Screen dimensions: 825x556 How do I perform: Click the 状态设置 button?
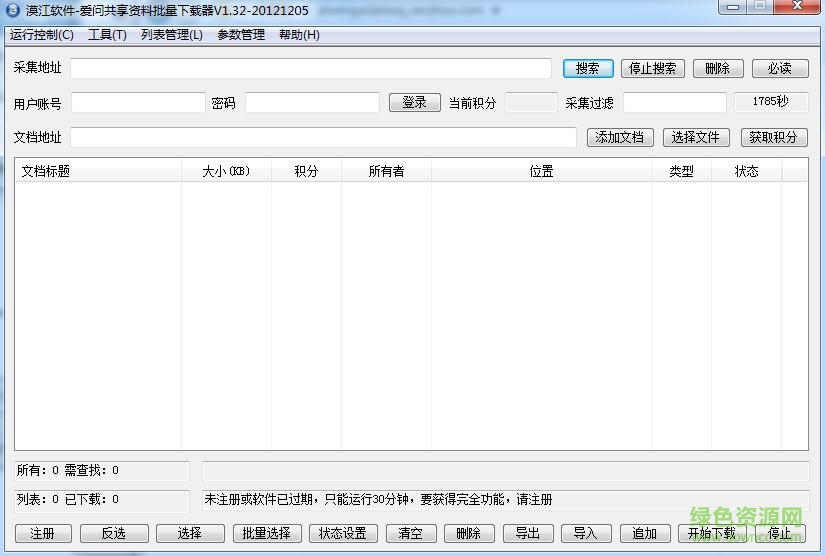coord(343,533)
